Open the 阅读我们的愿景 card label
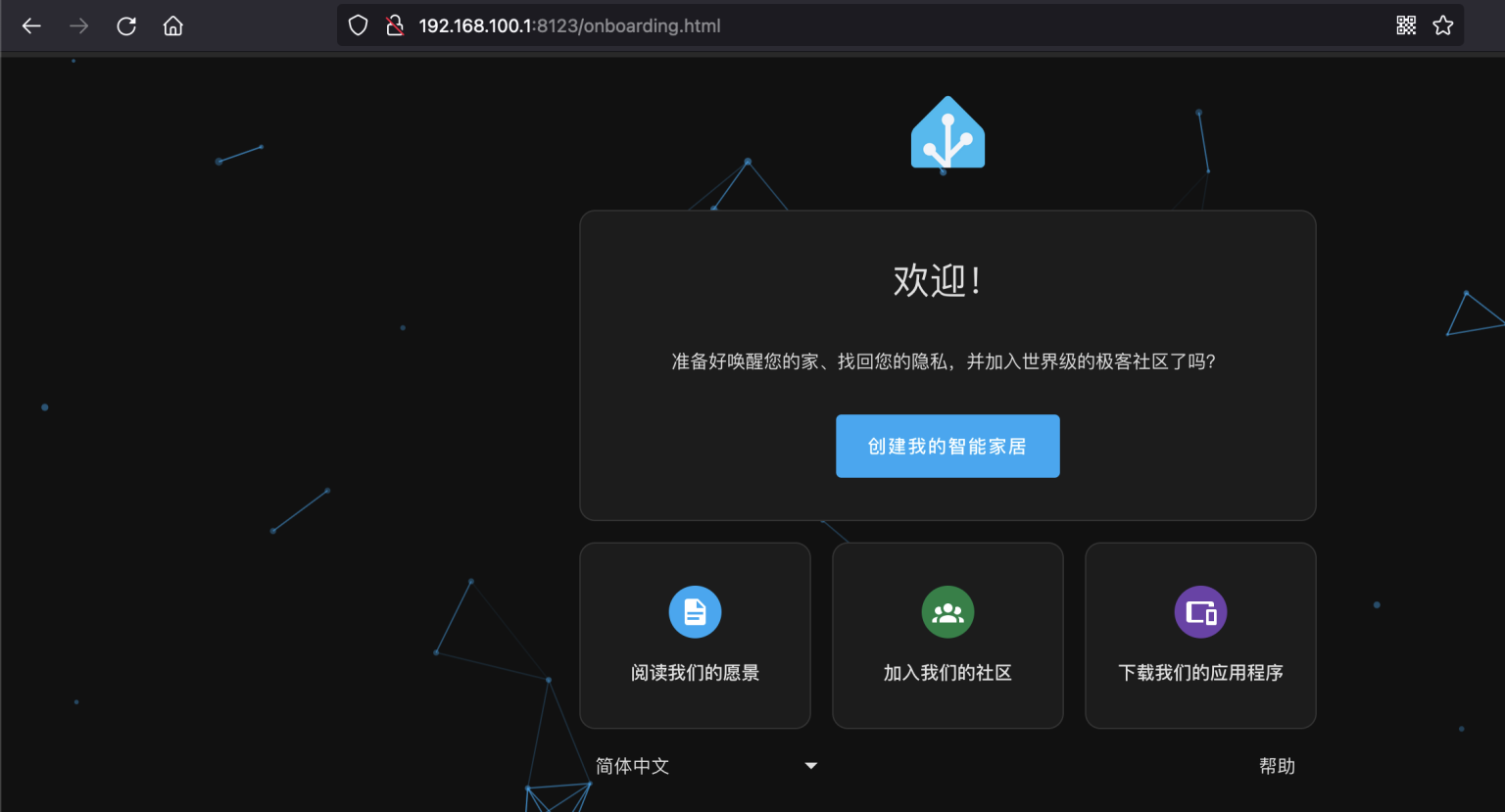The height and width of the screenshot is (812, 1505). point(695,673)
